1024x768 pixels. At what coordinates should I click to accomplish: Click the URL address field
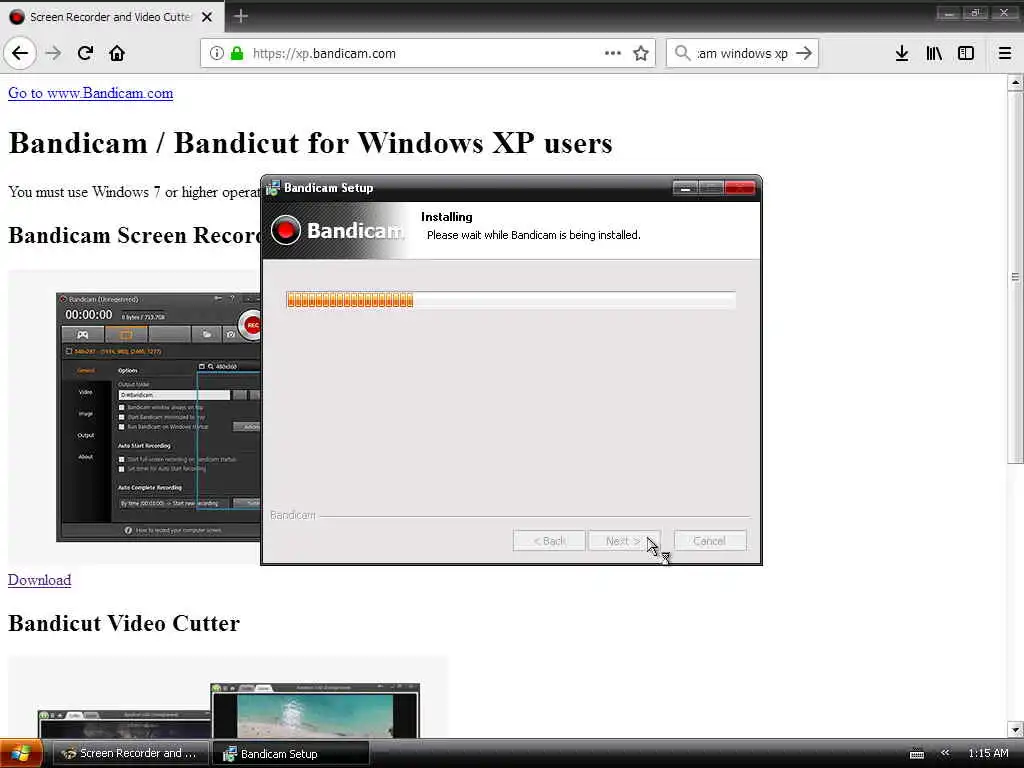(x=428, y=54)
